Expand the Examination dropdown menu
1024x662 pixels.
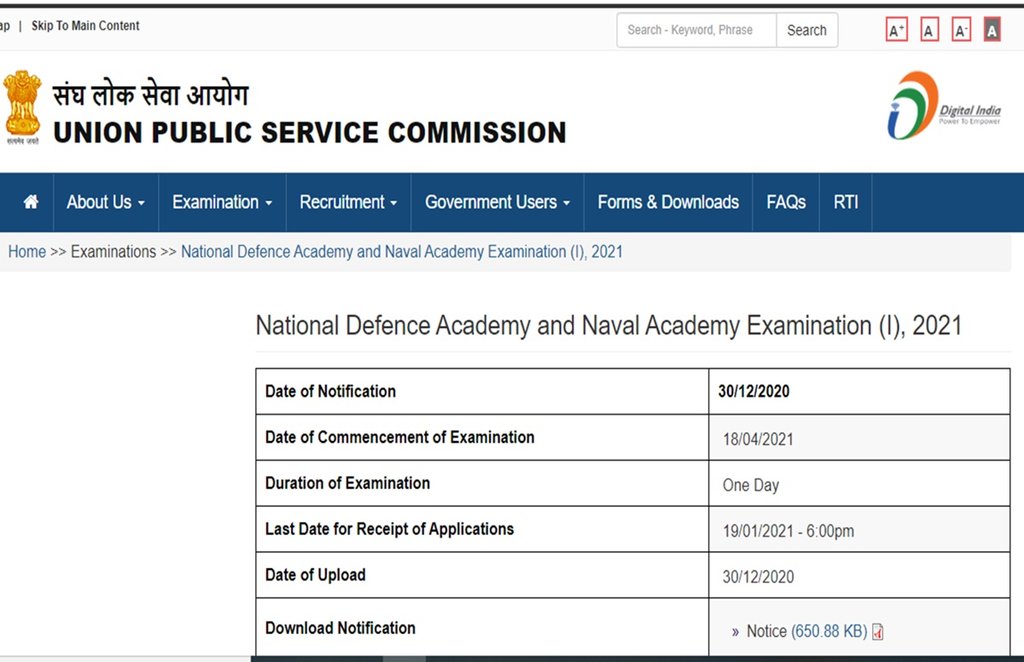tap(216, 202)
